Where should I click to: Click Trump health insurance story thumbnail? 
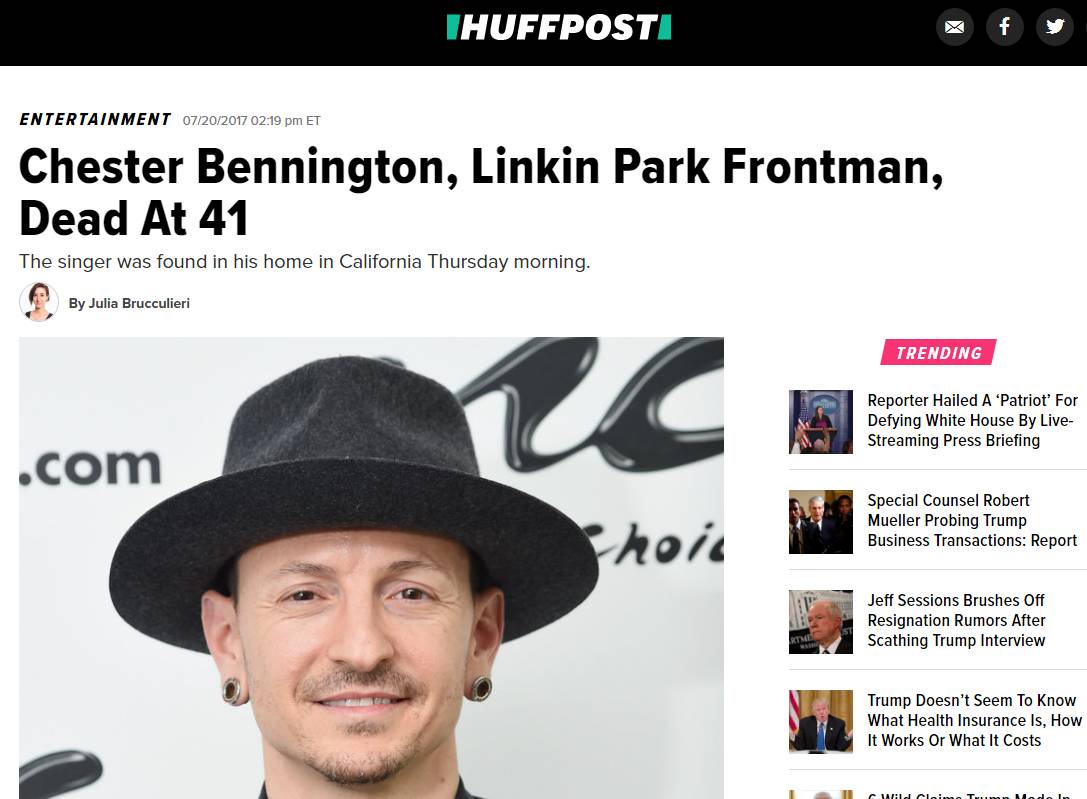[x=821, y=721]
